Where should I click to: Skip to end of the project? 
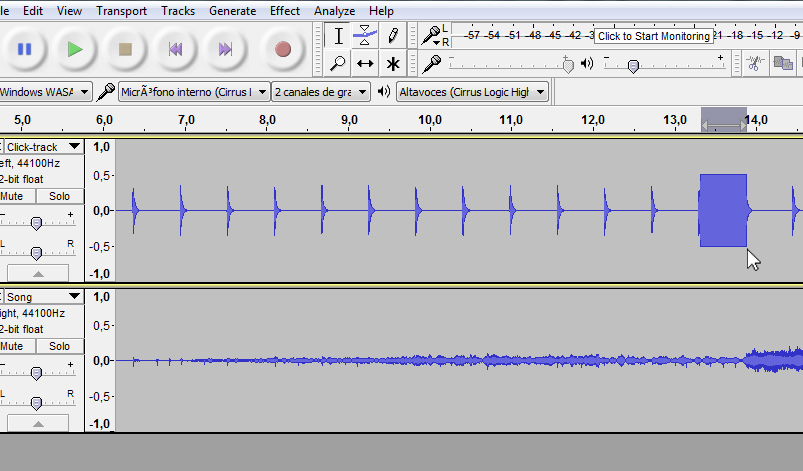click(225, 49)
